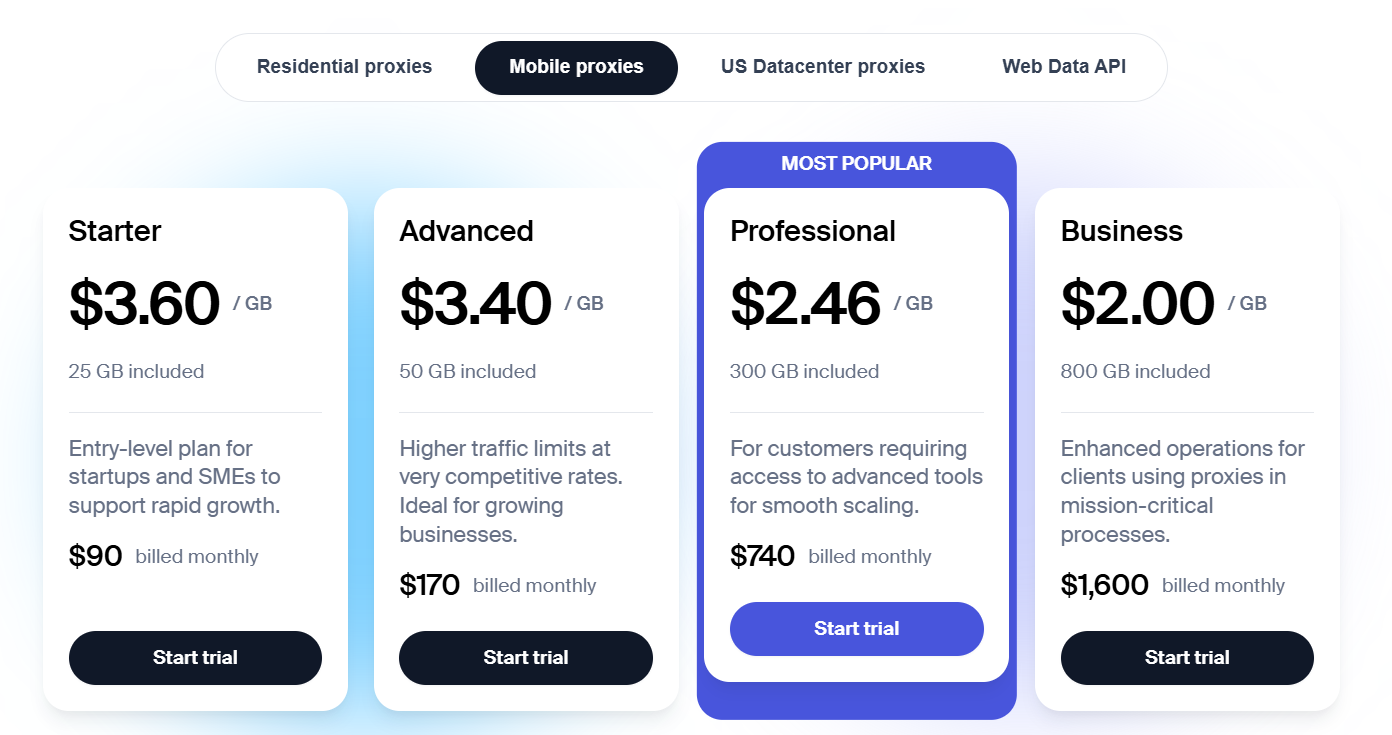This screenshot has height=735, width=1392.
Task: Select the Mobile proxies tab
Action: coord(576,67)
